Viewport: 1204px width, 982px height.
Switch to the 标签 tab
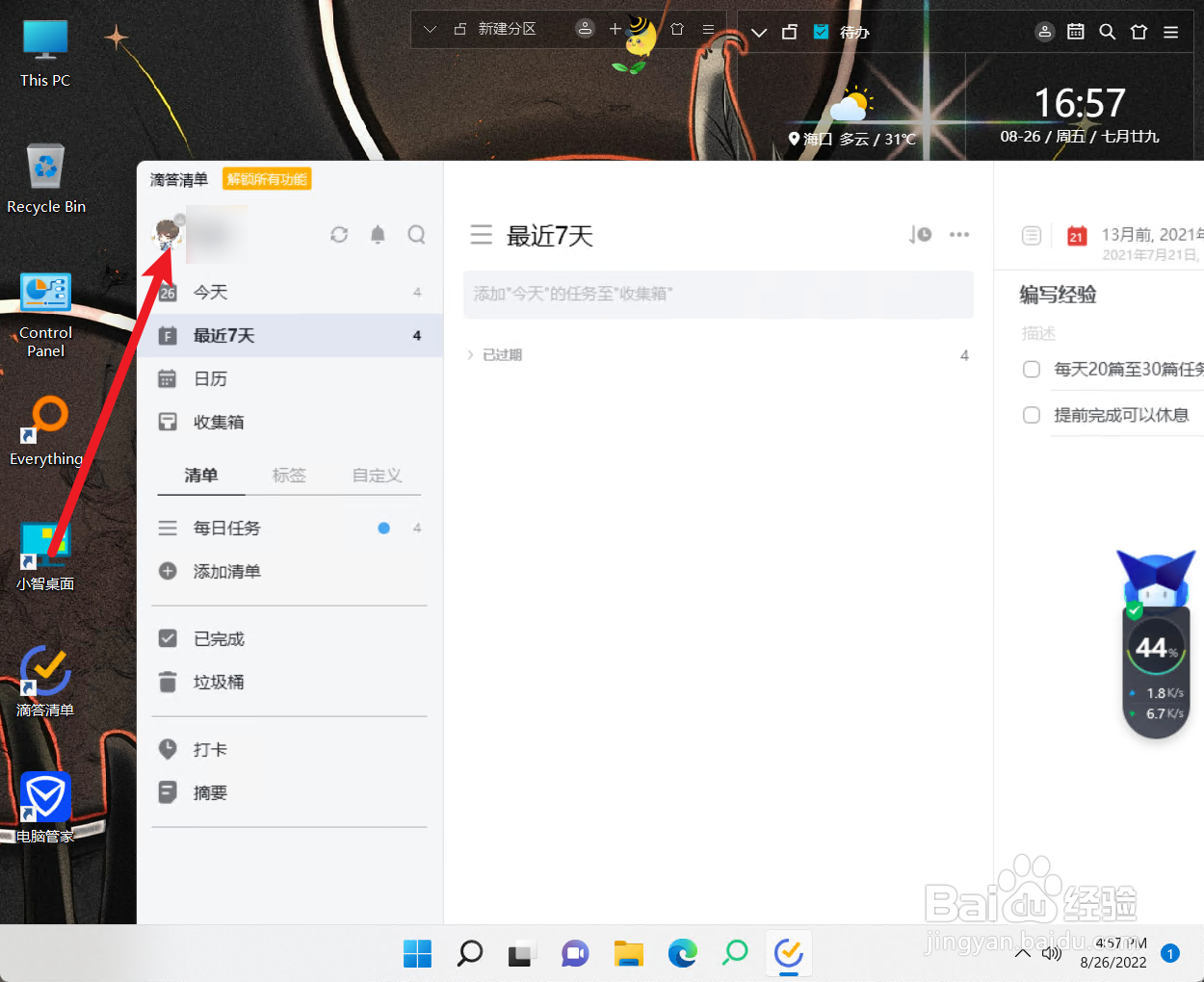click(x=289, y=475)
